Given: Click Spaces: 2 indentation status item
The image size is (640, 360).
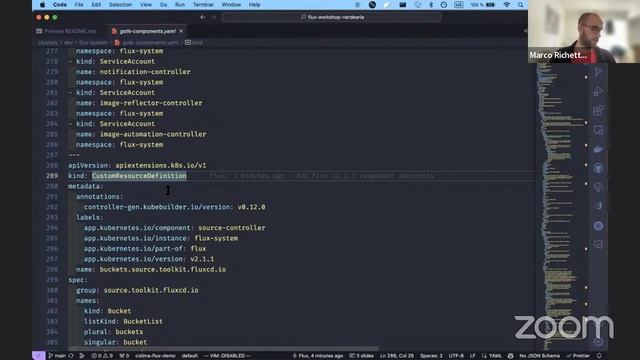Looking at the screenshot, I should click(431, 356).
